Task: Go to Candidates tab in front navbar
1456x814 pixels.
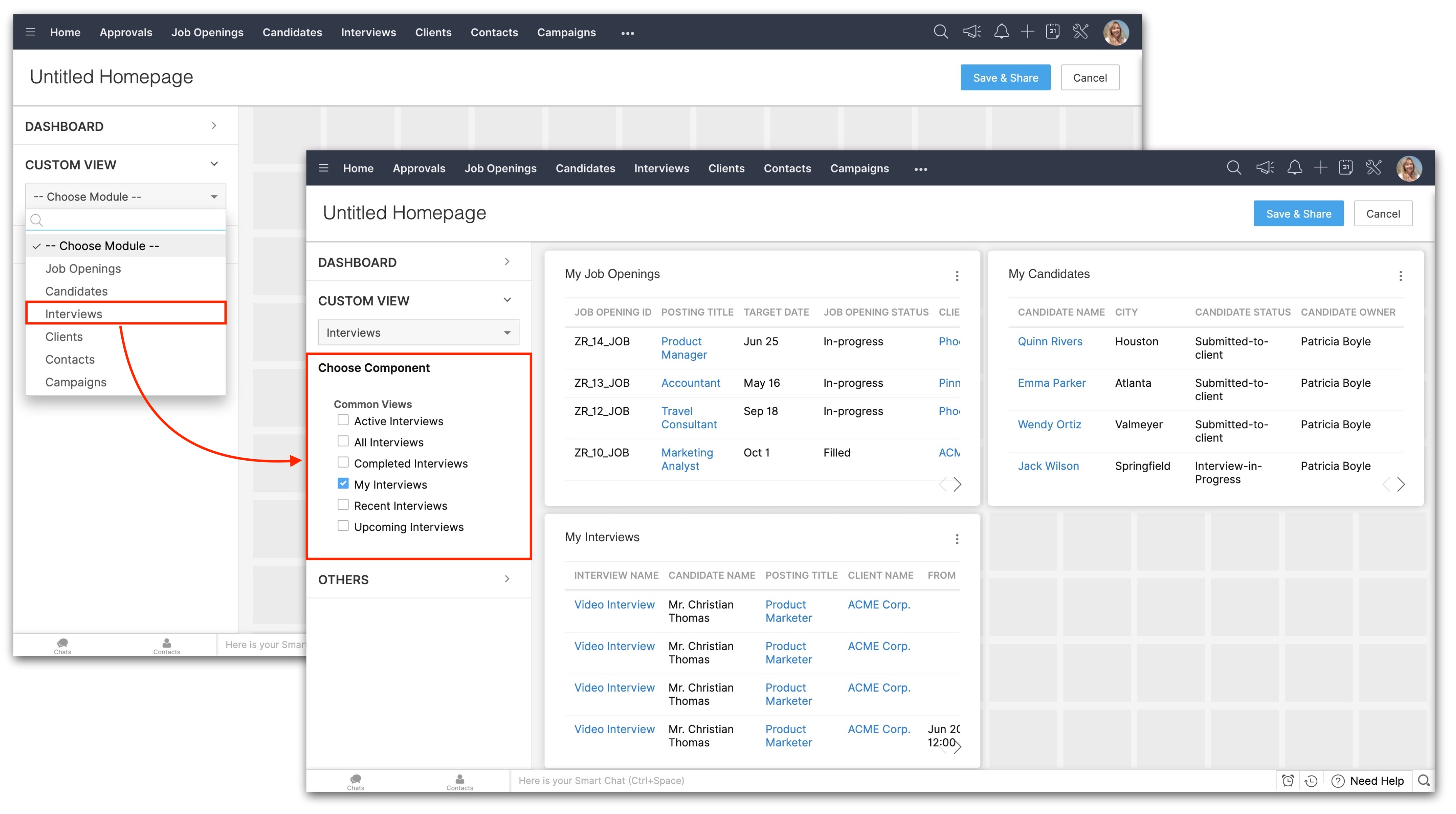Action: [585, 168]
